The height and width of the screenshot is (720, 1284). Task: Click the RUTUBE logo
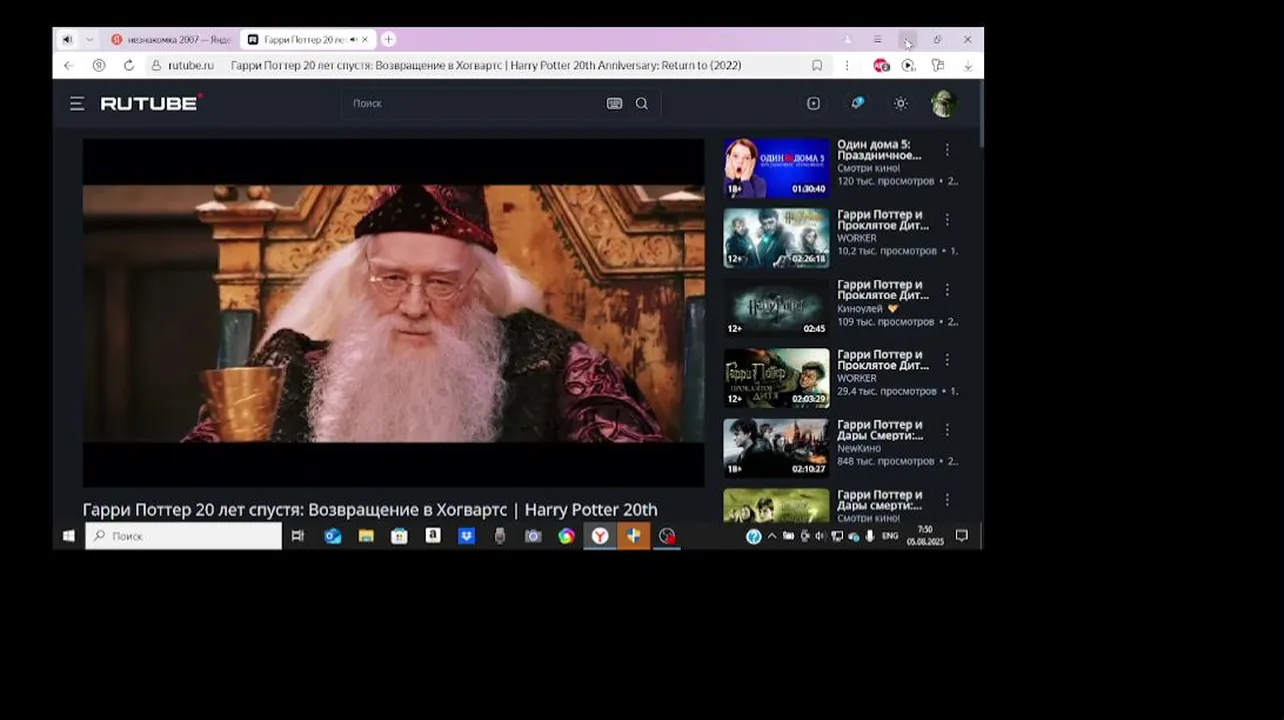[151, 102]
